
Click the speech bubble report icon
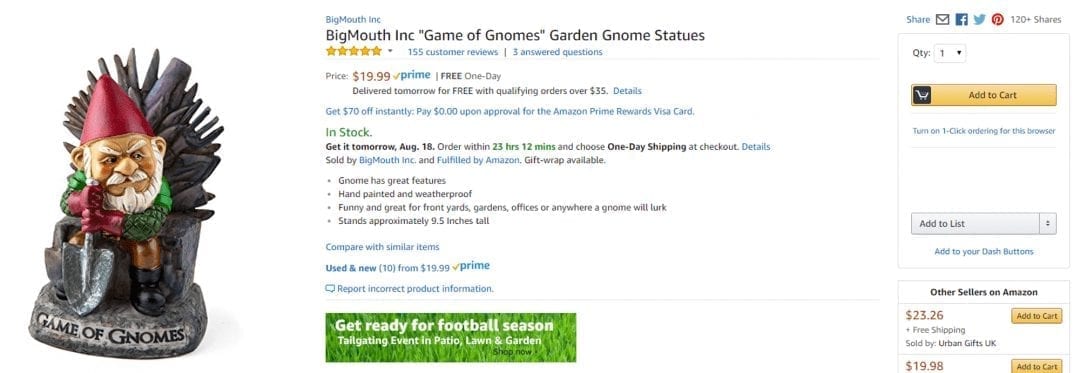coord(330,289)
